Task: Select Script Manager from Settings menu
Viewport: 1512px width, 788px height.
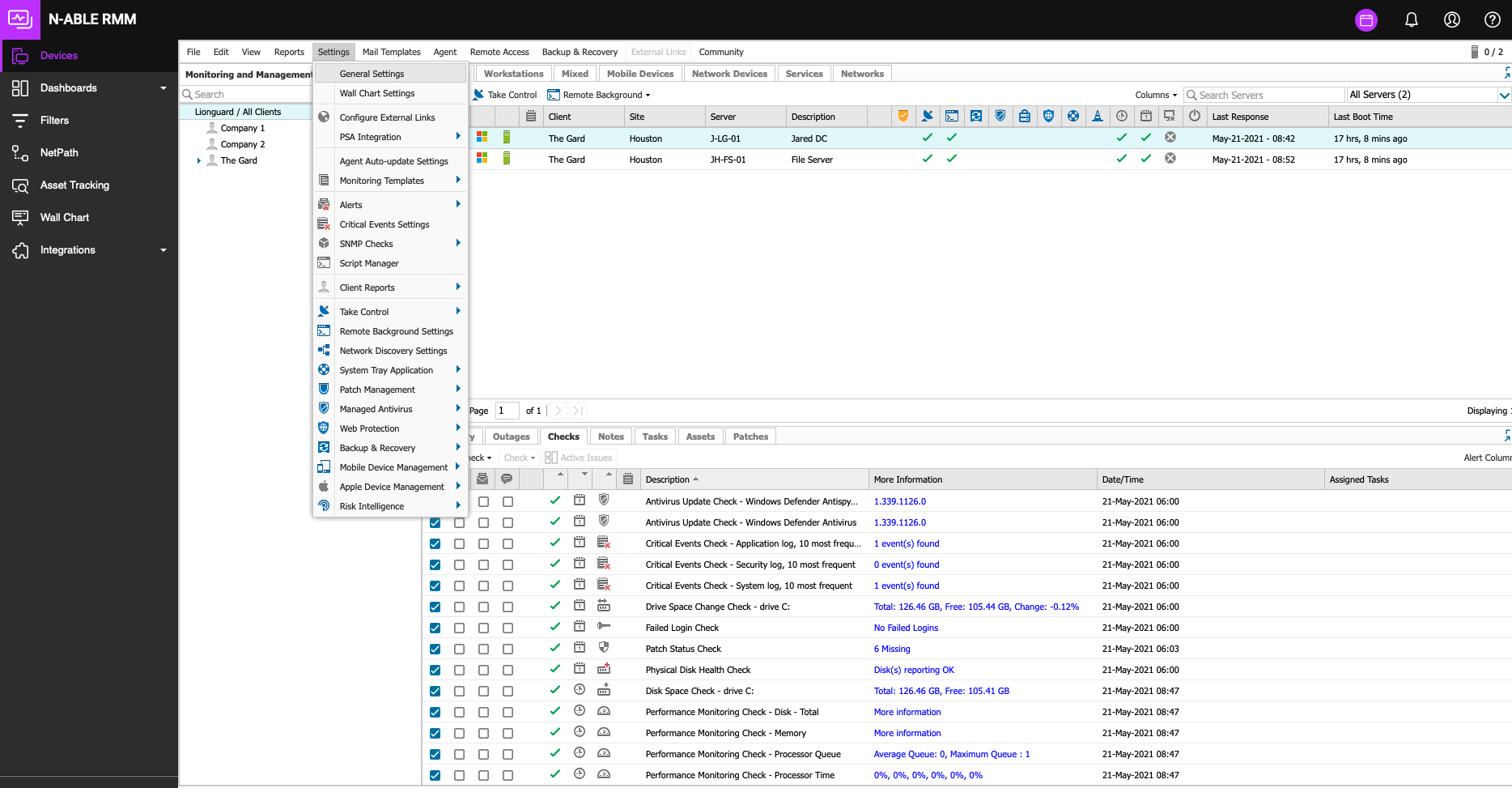Action: (x=369, y=263)
